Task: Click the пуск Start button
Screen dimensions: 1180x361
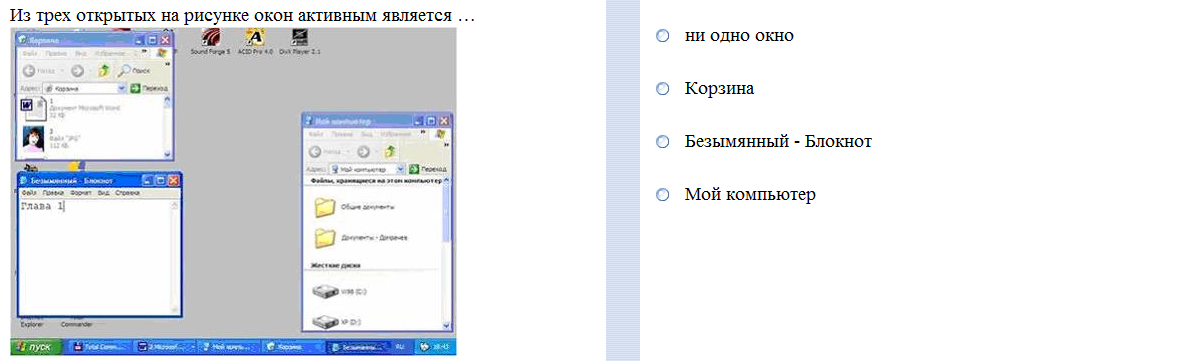Action: click(35, 347)
